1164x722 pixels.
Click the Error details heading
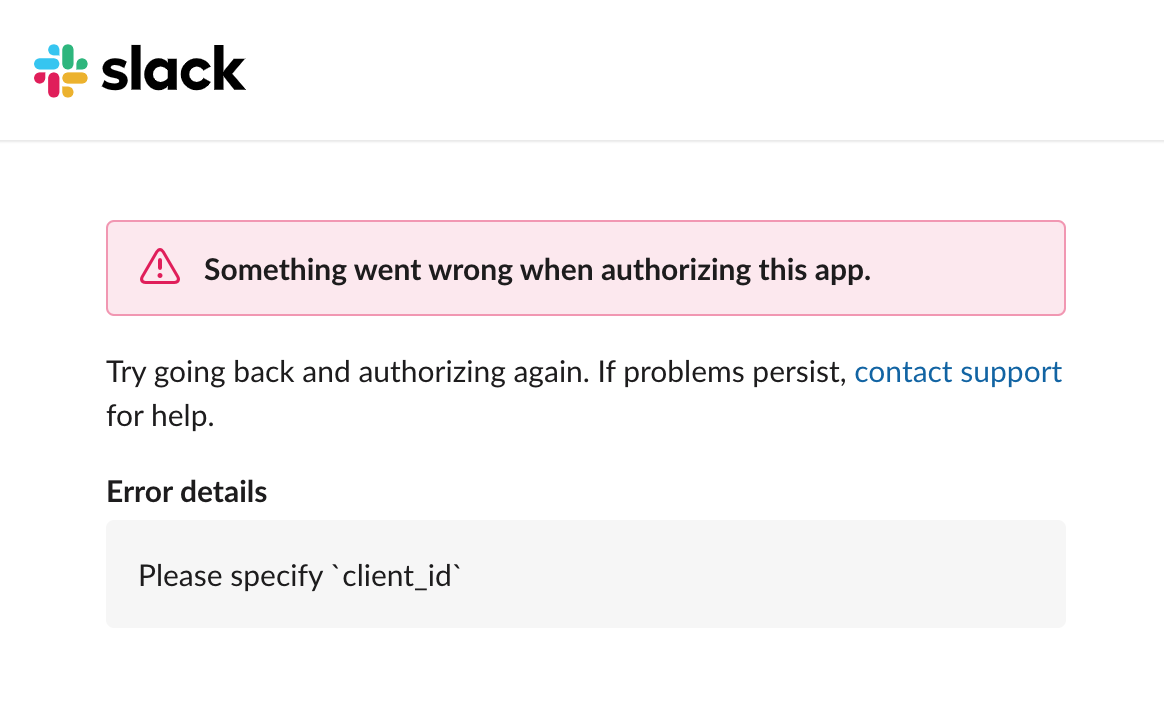click(186, 491)
